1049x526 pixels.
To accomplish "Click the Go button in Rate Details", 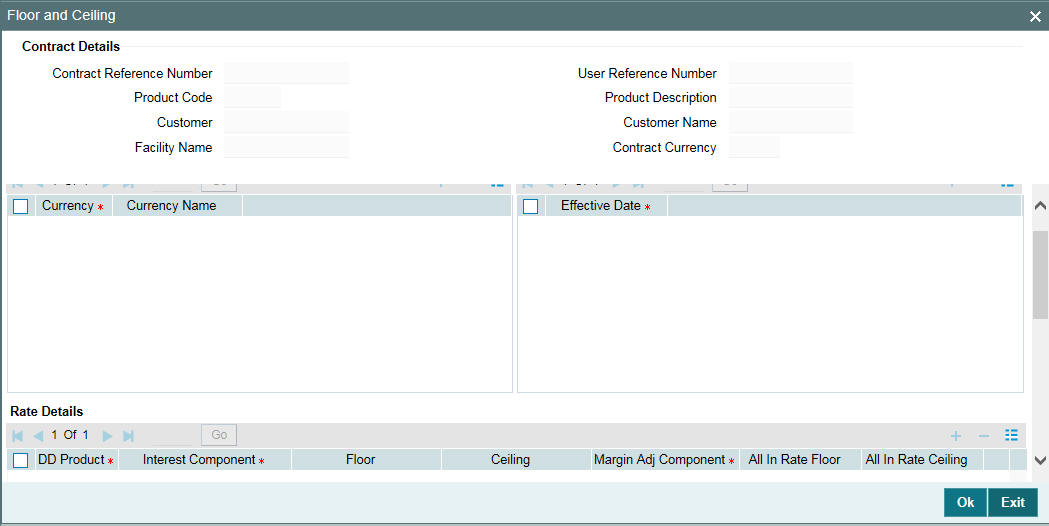I will (x=219, y=435).
